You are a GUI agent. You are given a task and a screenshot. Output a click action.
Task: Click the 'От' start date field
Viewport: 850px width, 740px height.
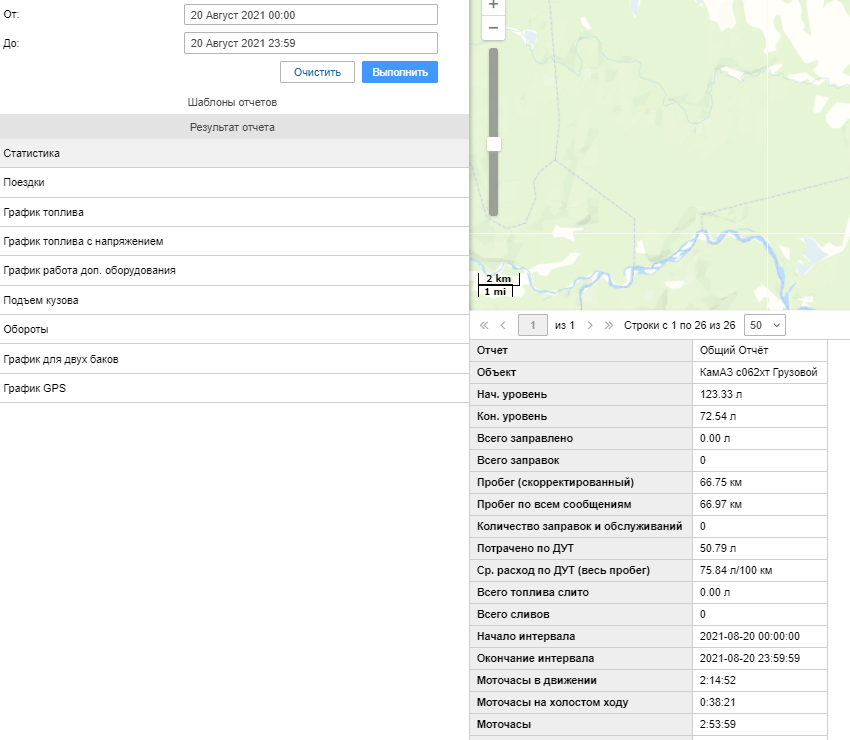311,15
